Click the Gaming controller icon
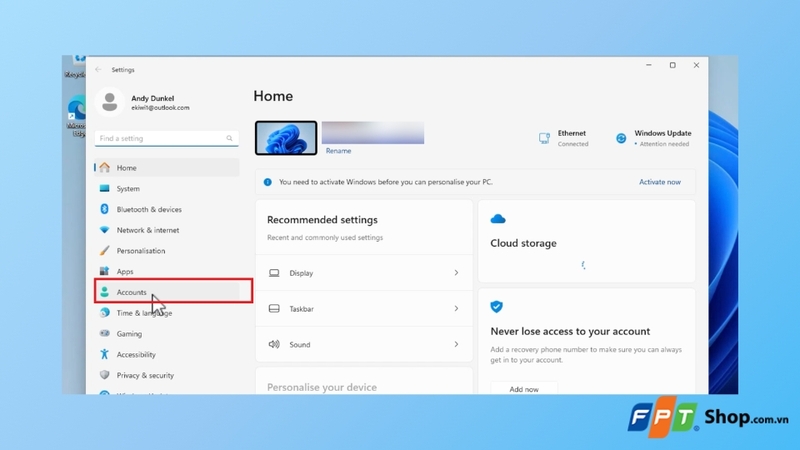The image size is (800, 450). point(105,334)
